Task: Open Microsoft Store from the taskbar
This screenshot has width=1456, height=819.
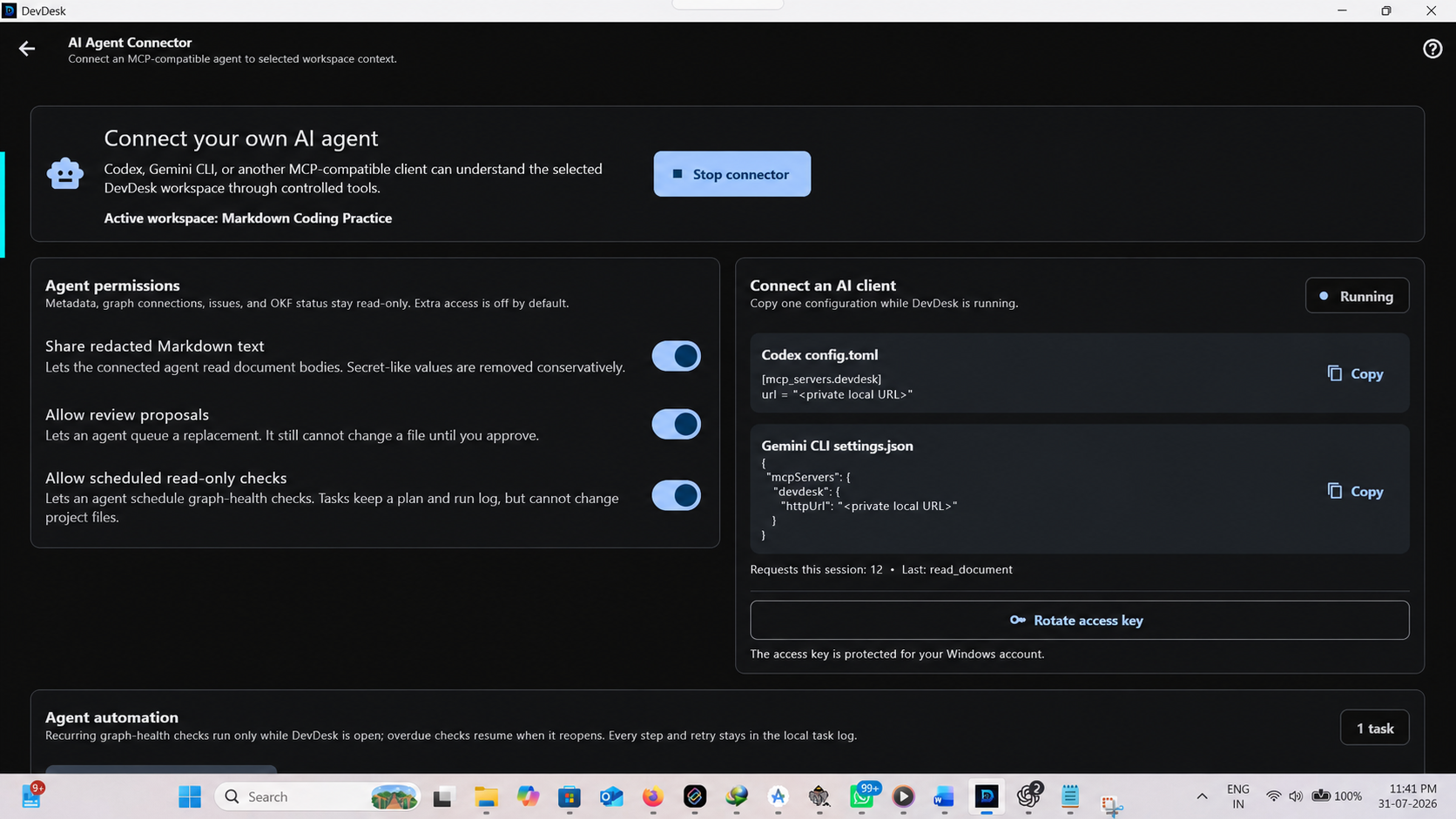Action: (x=570, y=796)
